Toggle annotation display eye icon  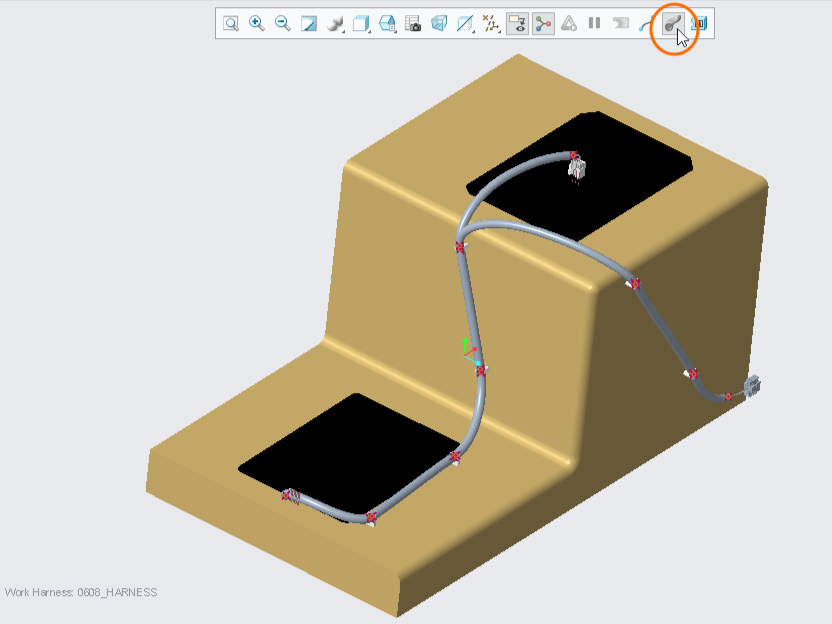[517, 24]
